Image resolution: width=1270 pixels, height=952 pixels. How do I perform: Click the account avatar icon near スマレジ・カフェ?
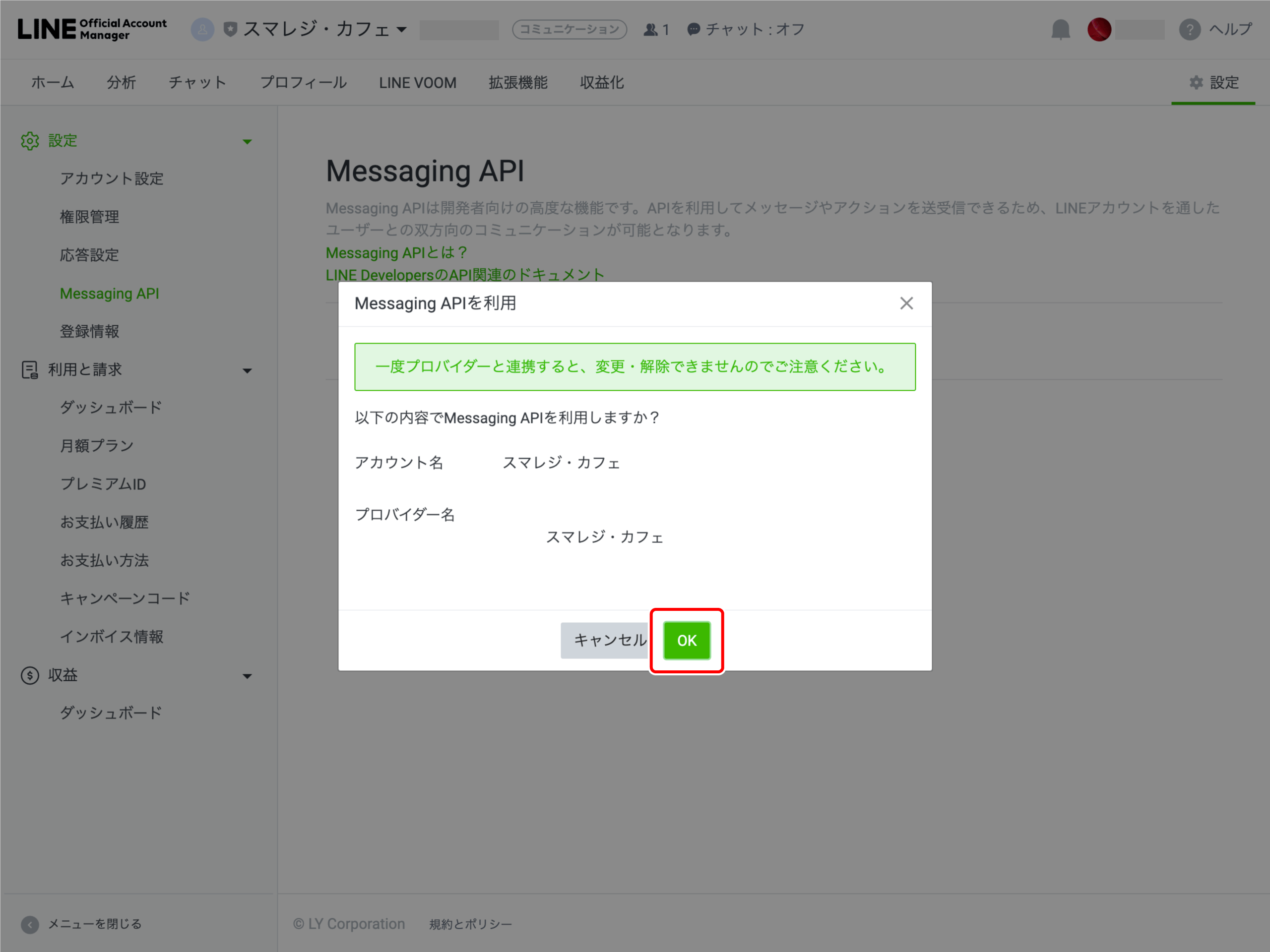click(202, 29)
